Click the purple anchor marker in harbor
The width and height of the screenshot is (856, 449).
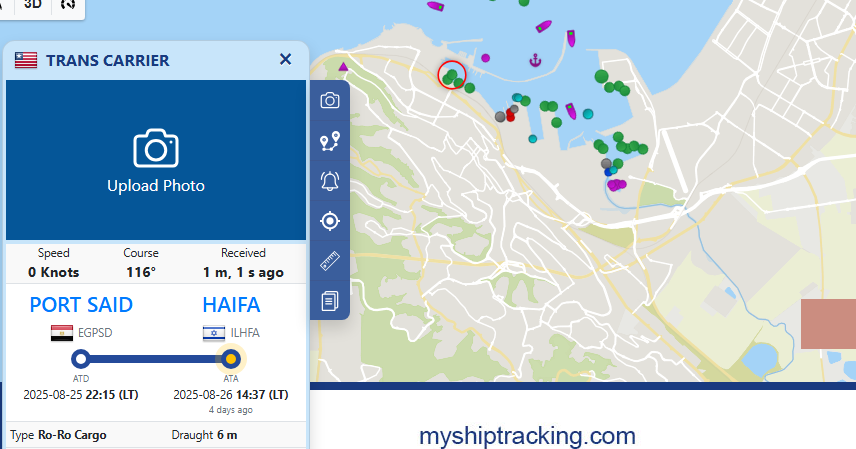click(535, 60)
